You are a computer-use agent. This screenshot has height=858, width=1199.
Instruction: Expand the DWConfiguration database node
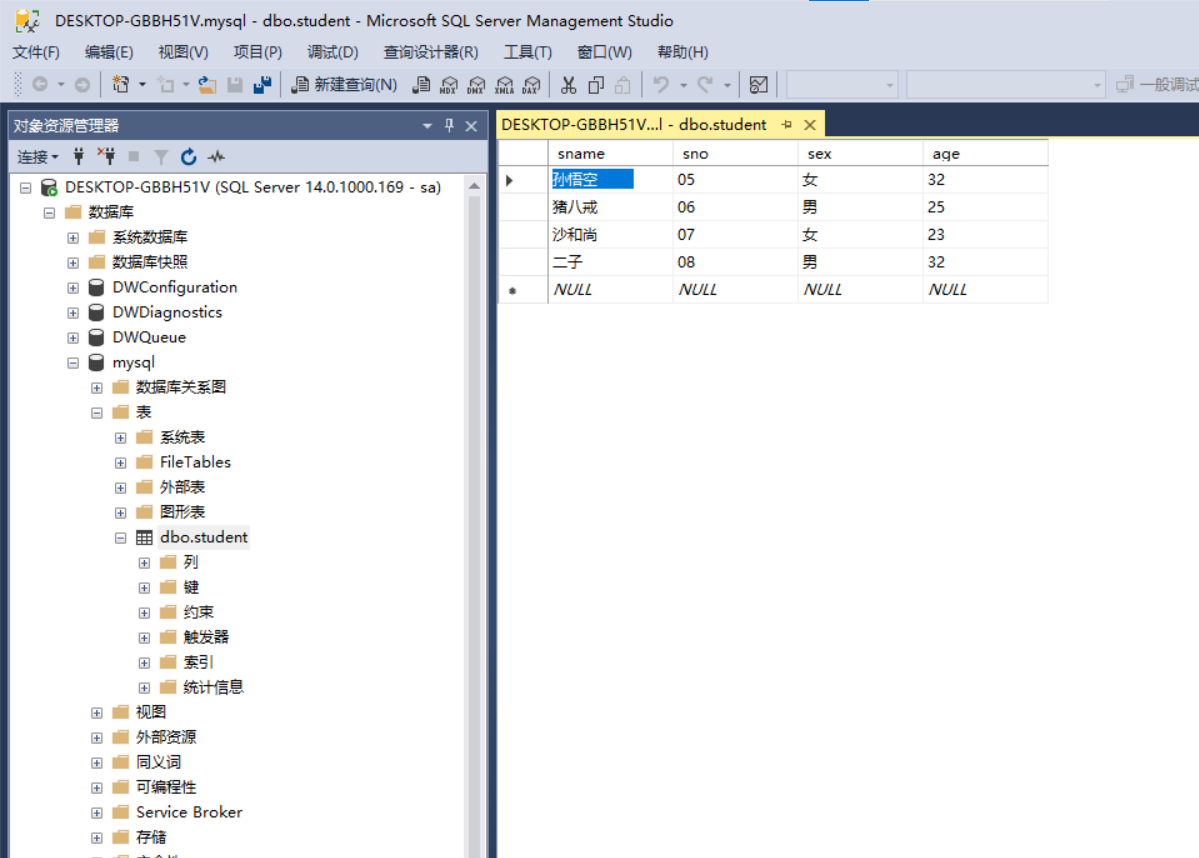(x=73, y=288)
